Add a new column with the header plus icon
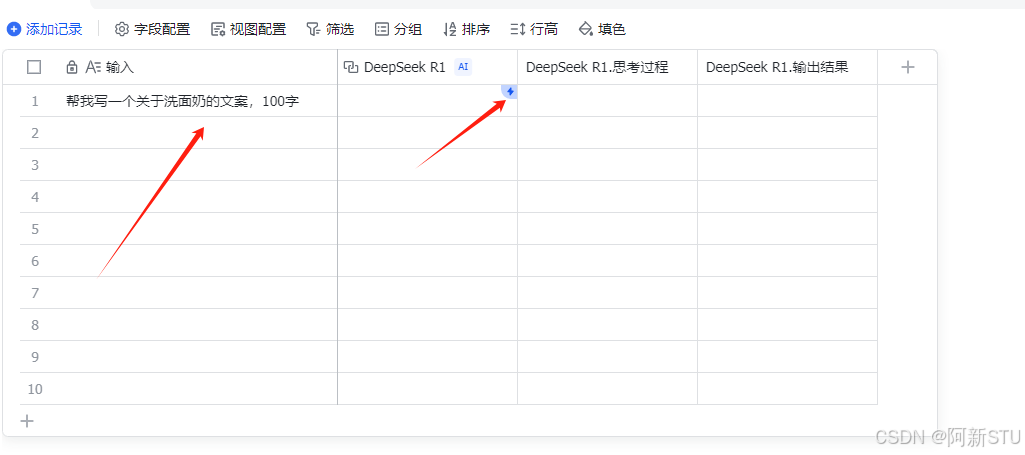 pyautogui.click(x=907, y=67)
